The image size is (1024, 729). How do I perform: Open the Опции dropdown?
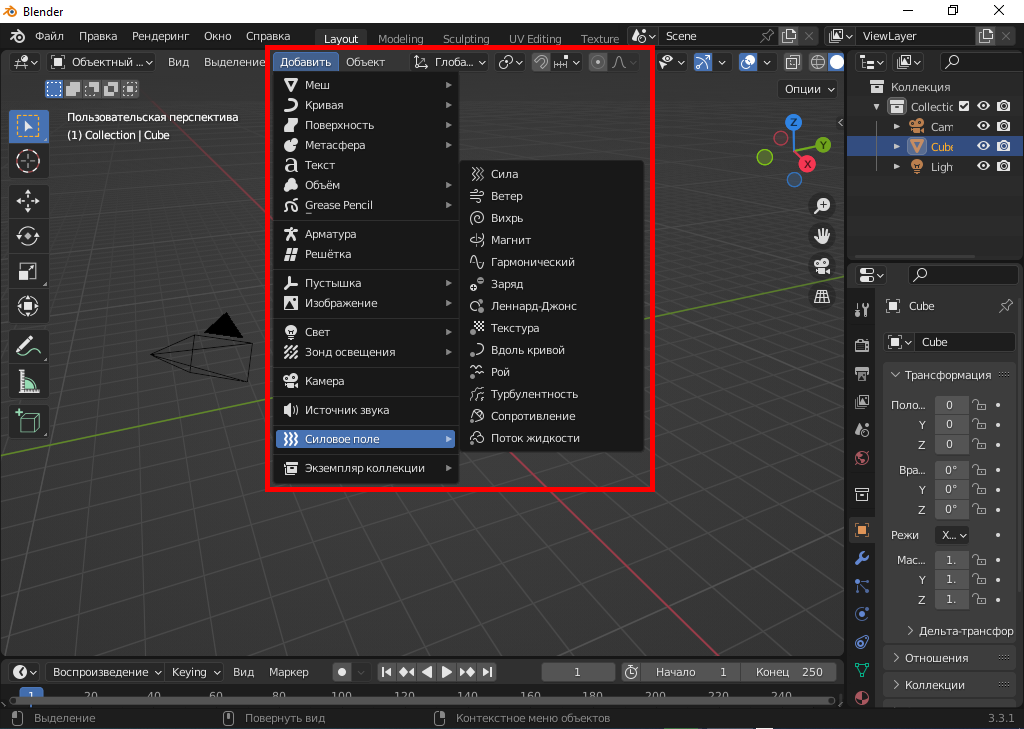point(808,89)
